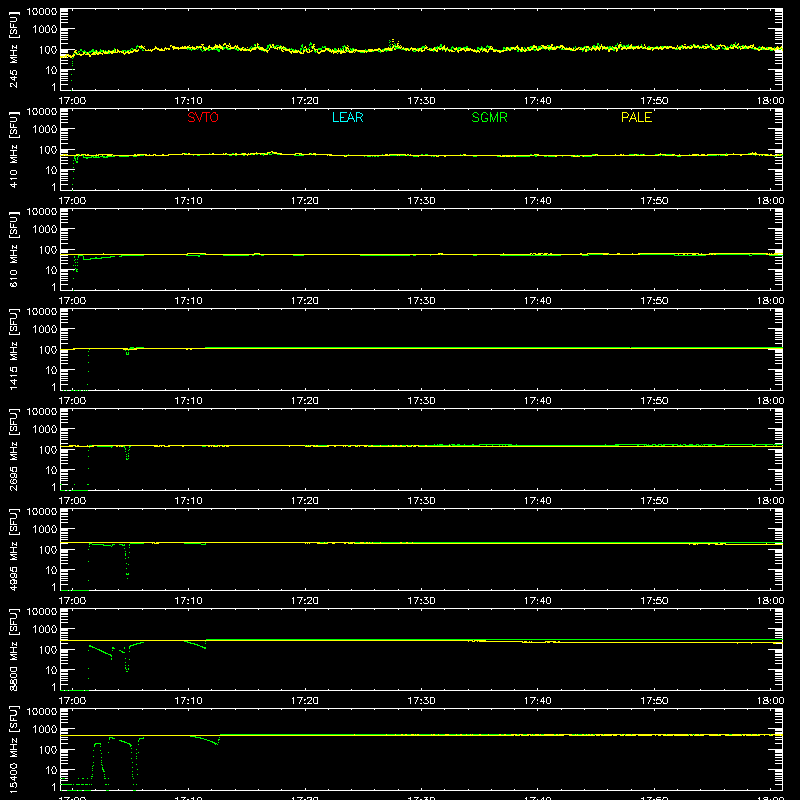Click 17:30 tick below the 245 MHz plot
The height and width of the screenshot is (800, 800).
(x=421, y=101)
